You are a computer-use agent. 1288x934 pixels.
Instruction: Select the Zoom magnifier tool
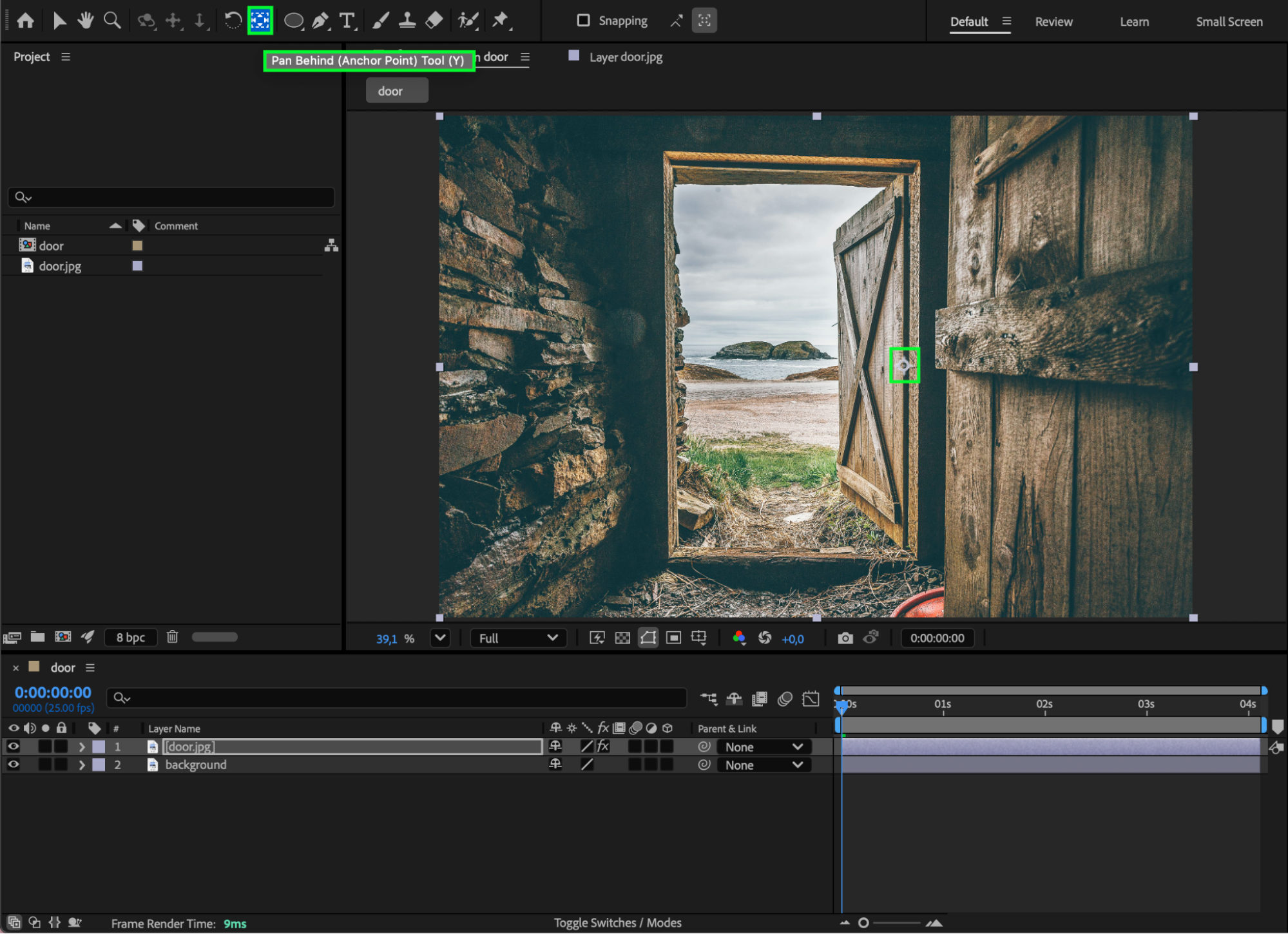112,21
